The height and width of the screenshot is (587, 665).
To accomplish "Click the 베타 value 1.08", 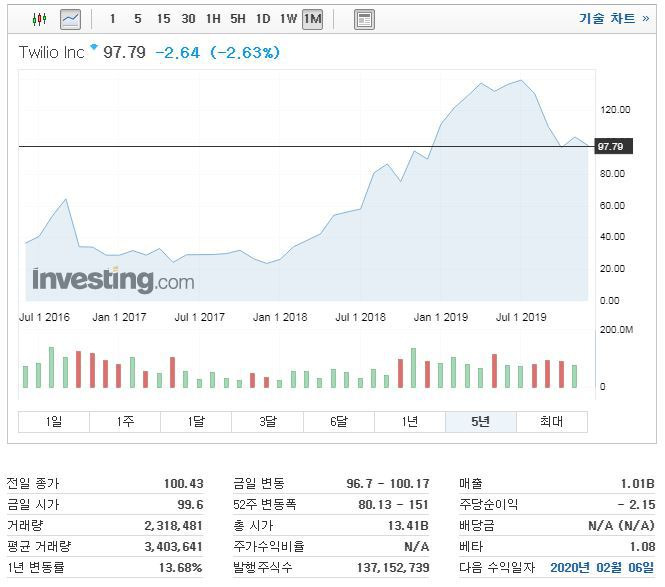I will [x=643, y=546].
